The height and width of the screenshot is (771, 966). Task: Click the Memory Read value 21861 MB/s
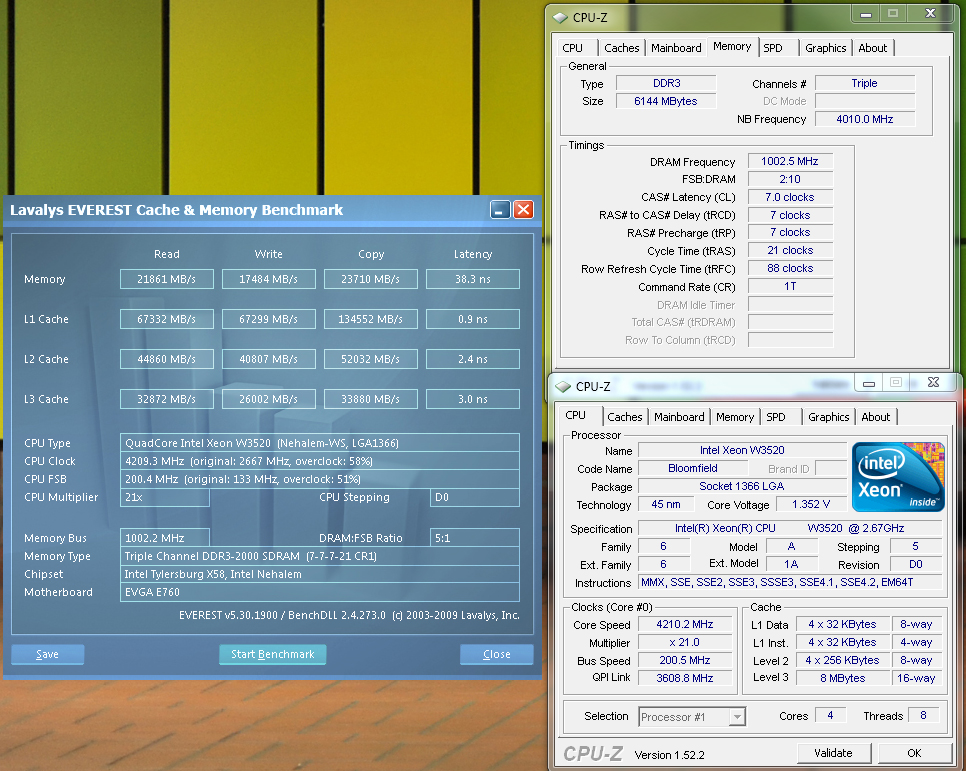[x=167, y=279]
